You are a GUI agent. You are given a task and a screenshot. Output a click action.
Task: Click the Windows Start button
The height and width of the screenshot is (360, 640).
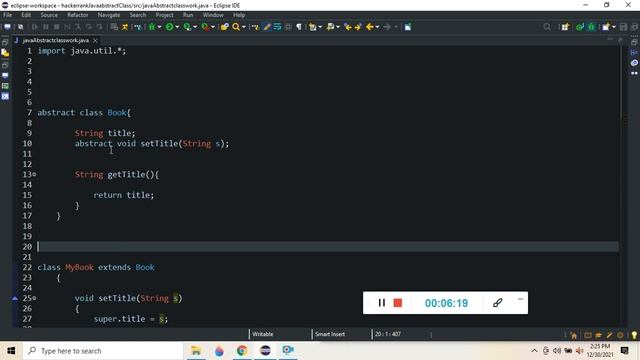[11, 351]
